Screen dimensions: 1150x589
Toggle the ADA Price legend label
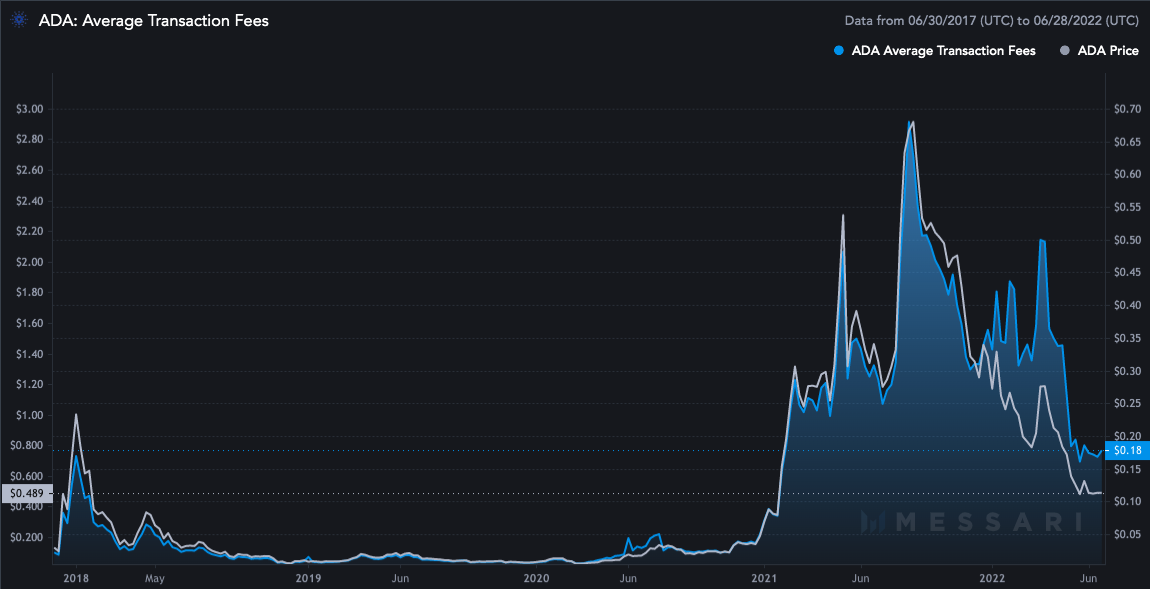point(1107,51)
